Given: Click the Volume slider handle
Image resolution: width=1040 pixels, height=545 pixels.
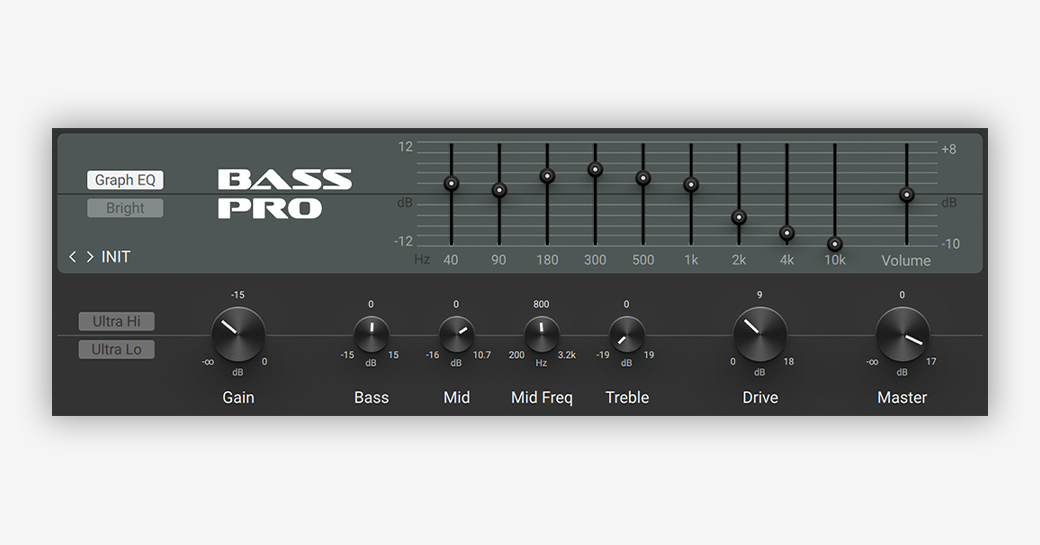Looking at the screenshot, I should coord(907,195).
